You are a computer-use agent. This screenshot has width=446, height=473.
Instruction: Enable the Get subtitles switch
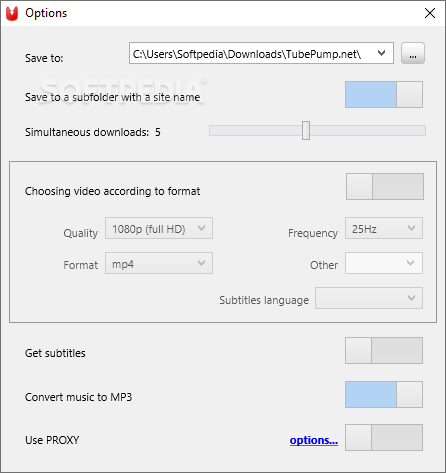tap(384, 350)
